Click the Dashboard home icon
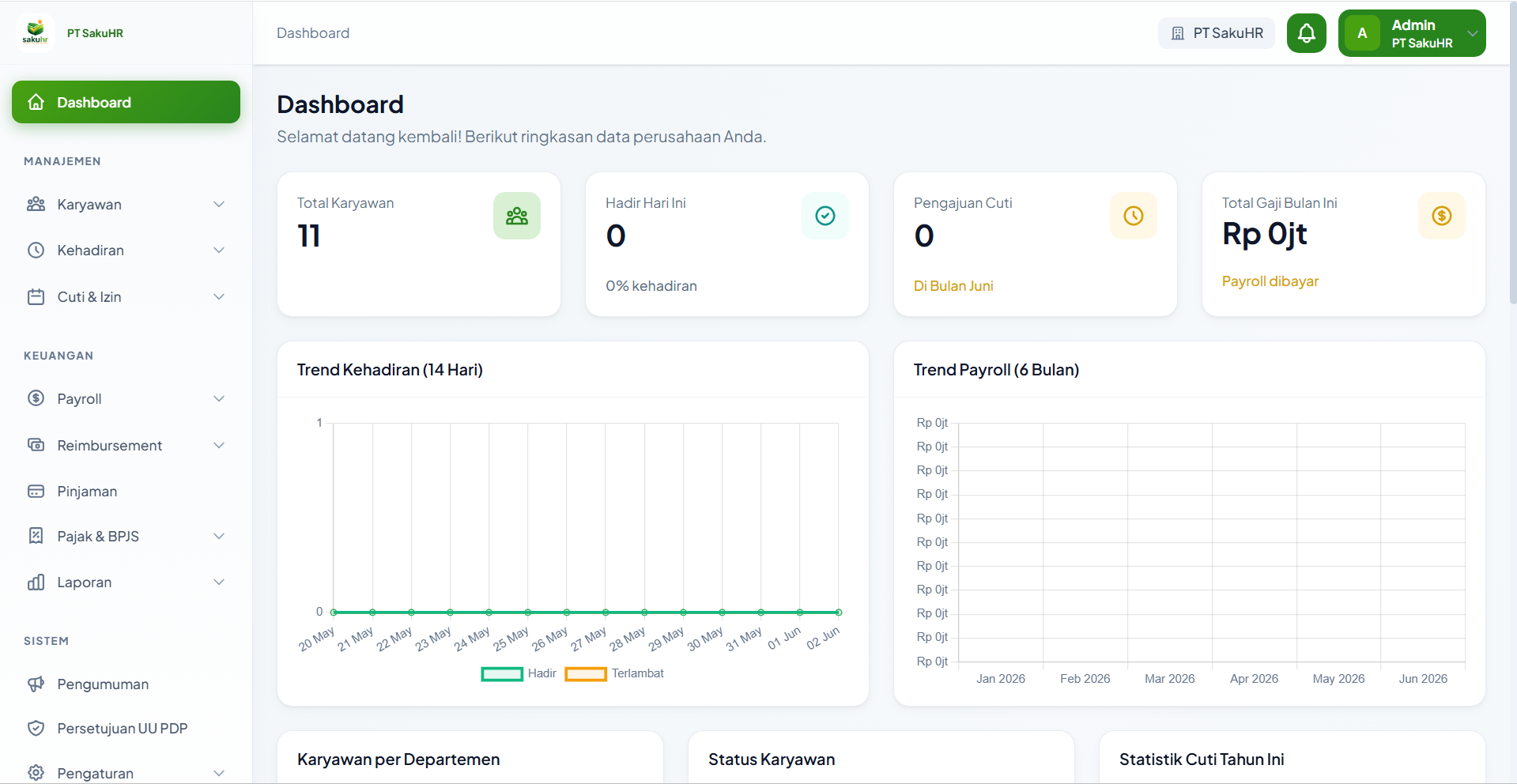The height and width of the screenshot is (784, 1517). (x=36, y=102)
